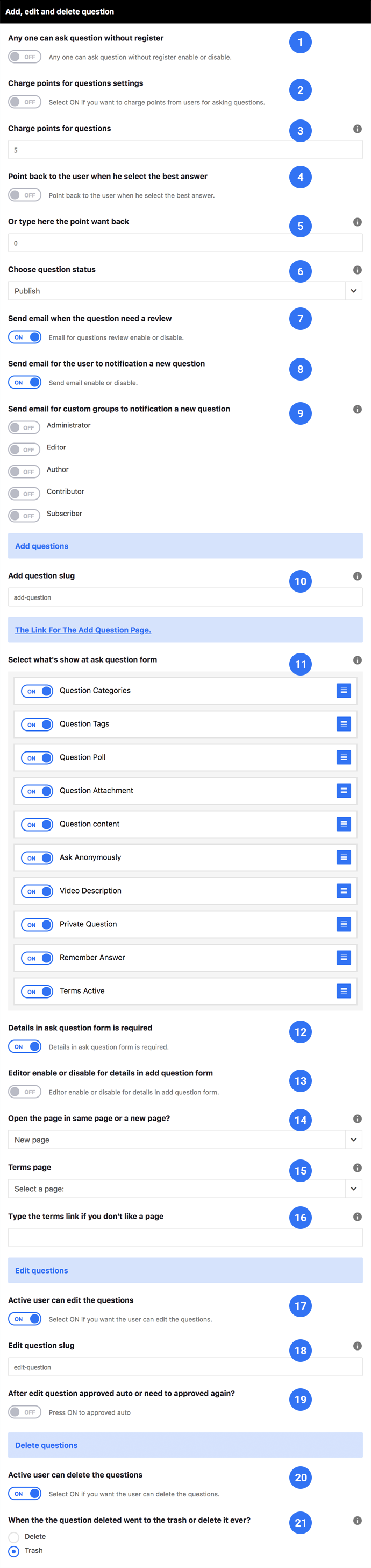Image resolution: width=371 pixels, height=1568 pixels.
Task: Click the drag handle icon for Terms Active
Action: point(344,991)
